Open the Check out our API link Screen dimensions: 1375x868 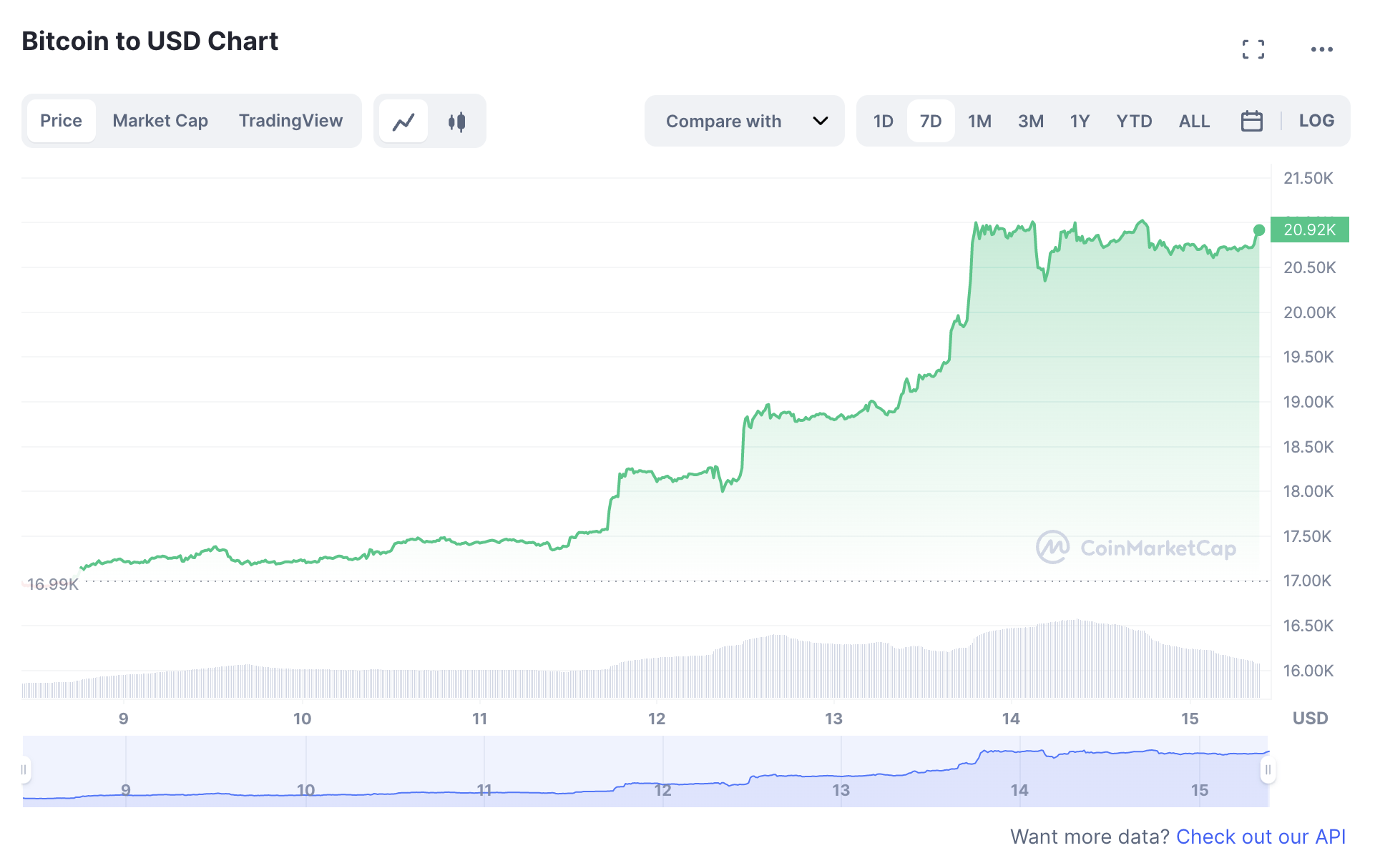[1261, 837]
